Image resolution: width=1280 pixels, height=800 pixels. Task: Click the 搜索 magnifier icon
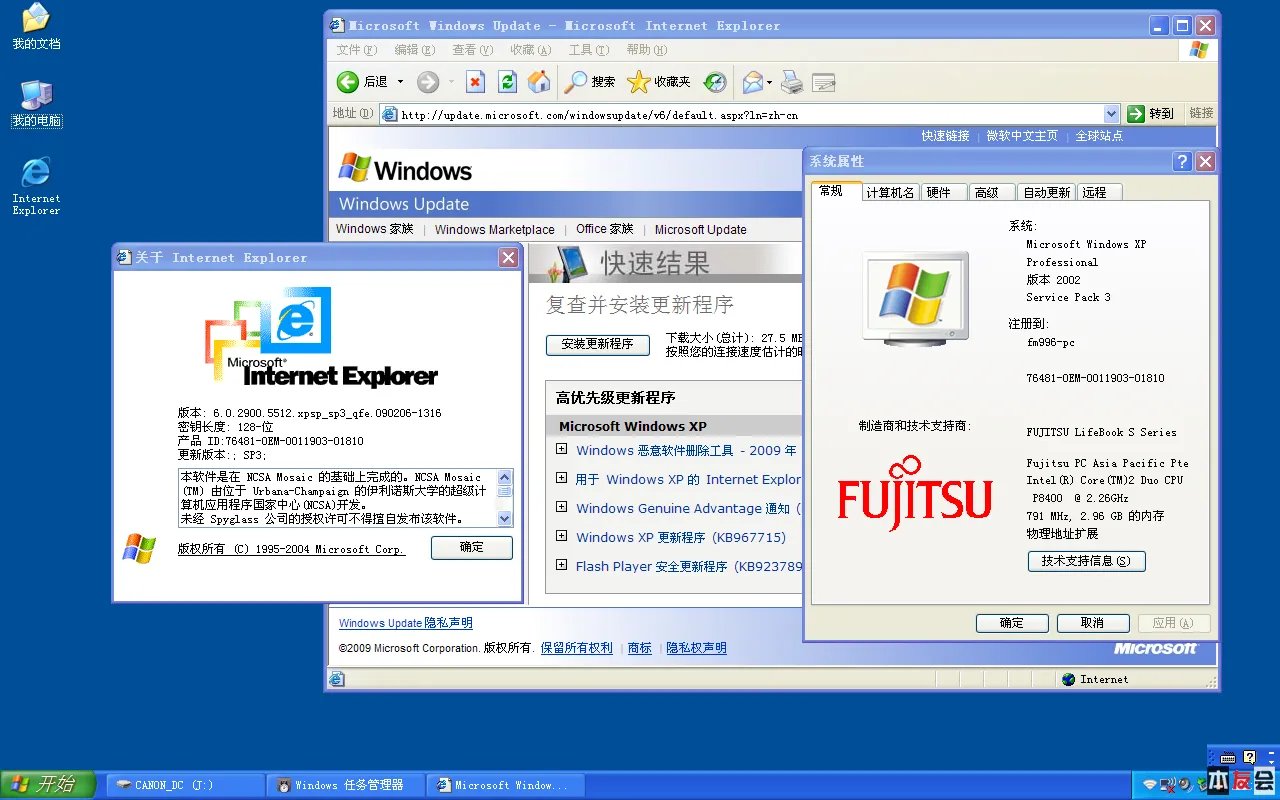tap(578, 81)
